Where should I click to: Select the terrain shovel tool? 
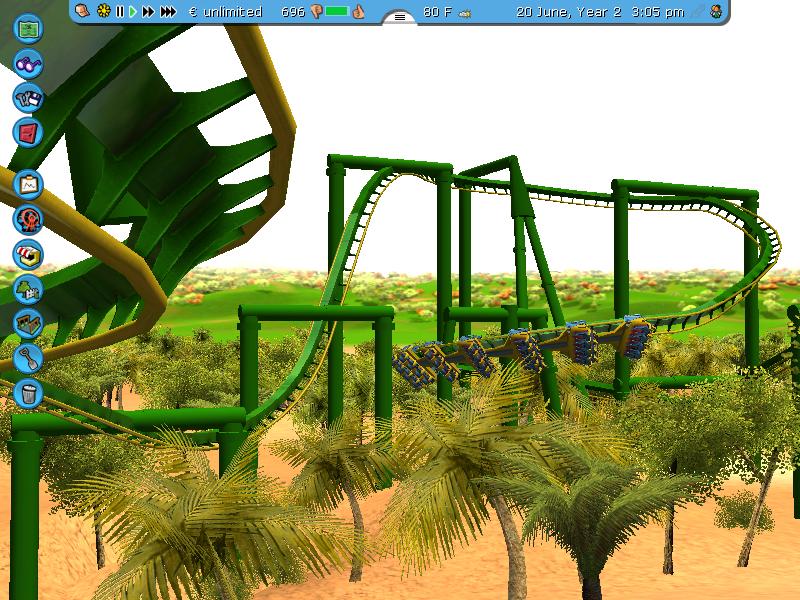(x=28, y=359)
